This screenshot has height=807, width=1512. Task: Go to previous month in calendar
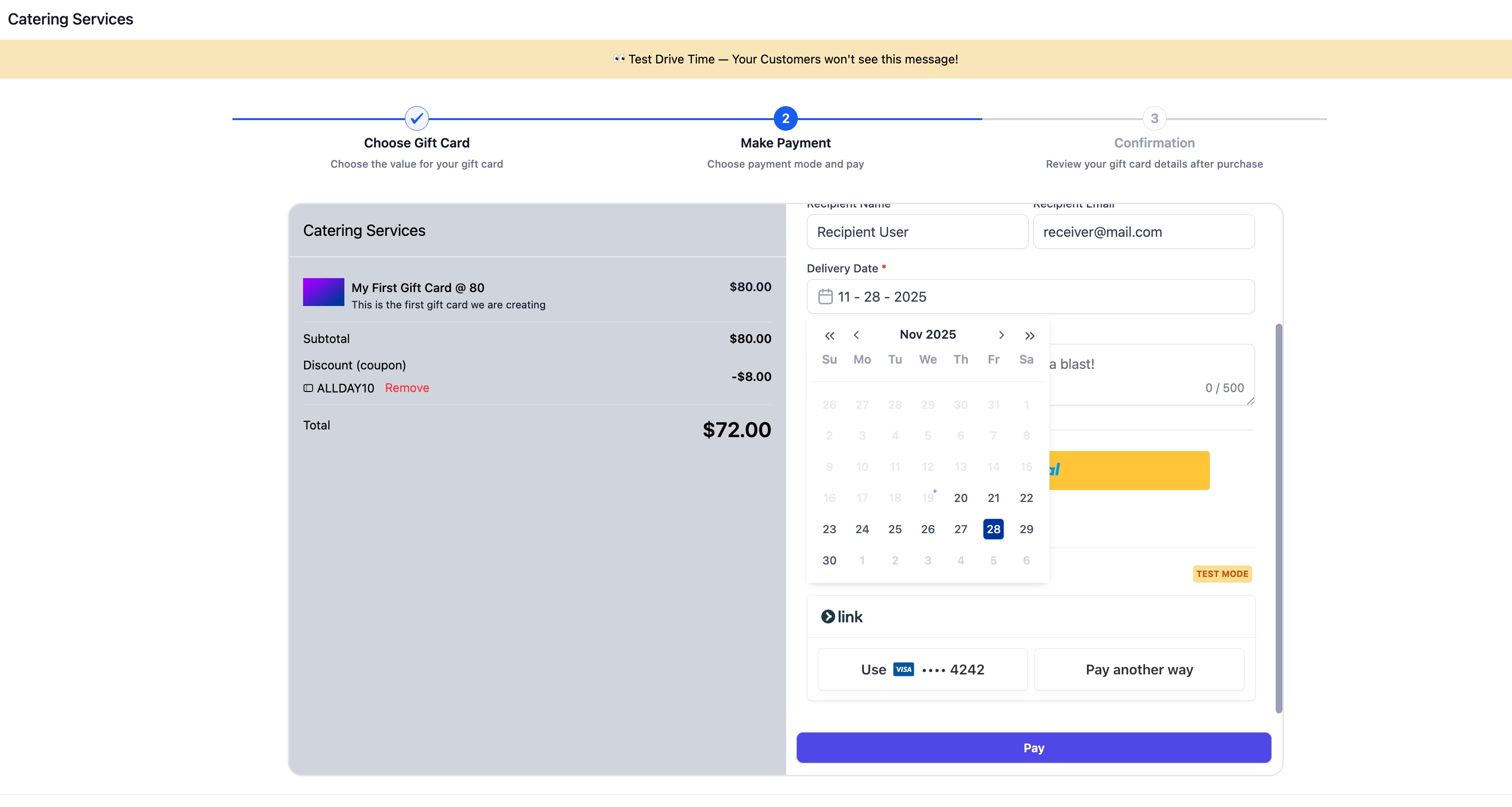click(856, 335)
